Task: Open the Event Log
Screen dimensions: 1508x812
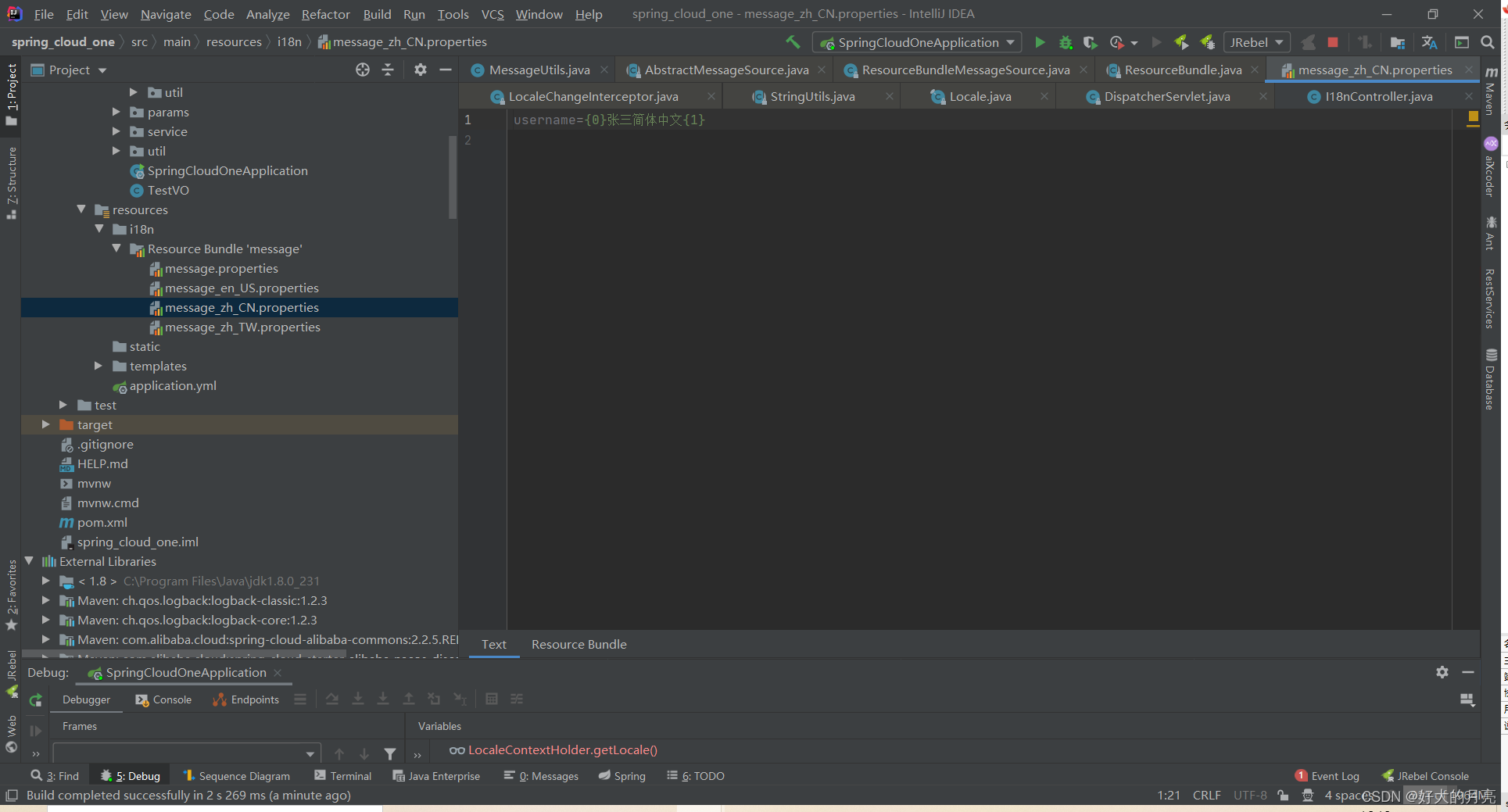Action: [x=1327, y=776]
